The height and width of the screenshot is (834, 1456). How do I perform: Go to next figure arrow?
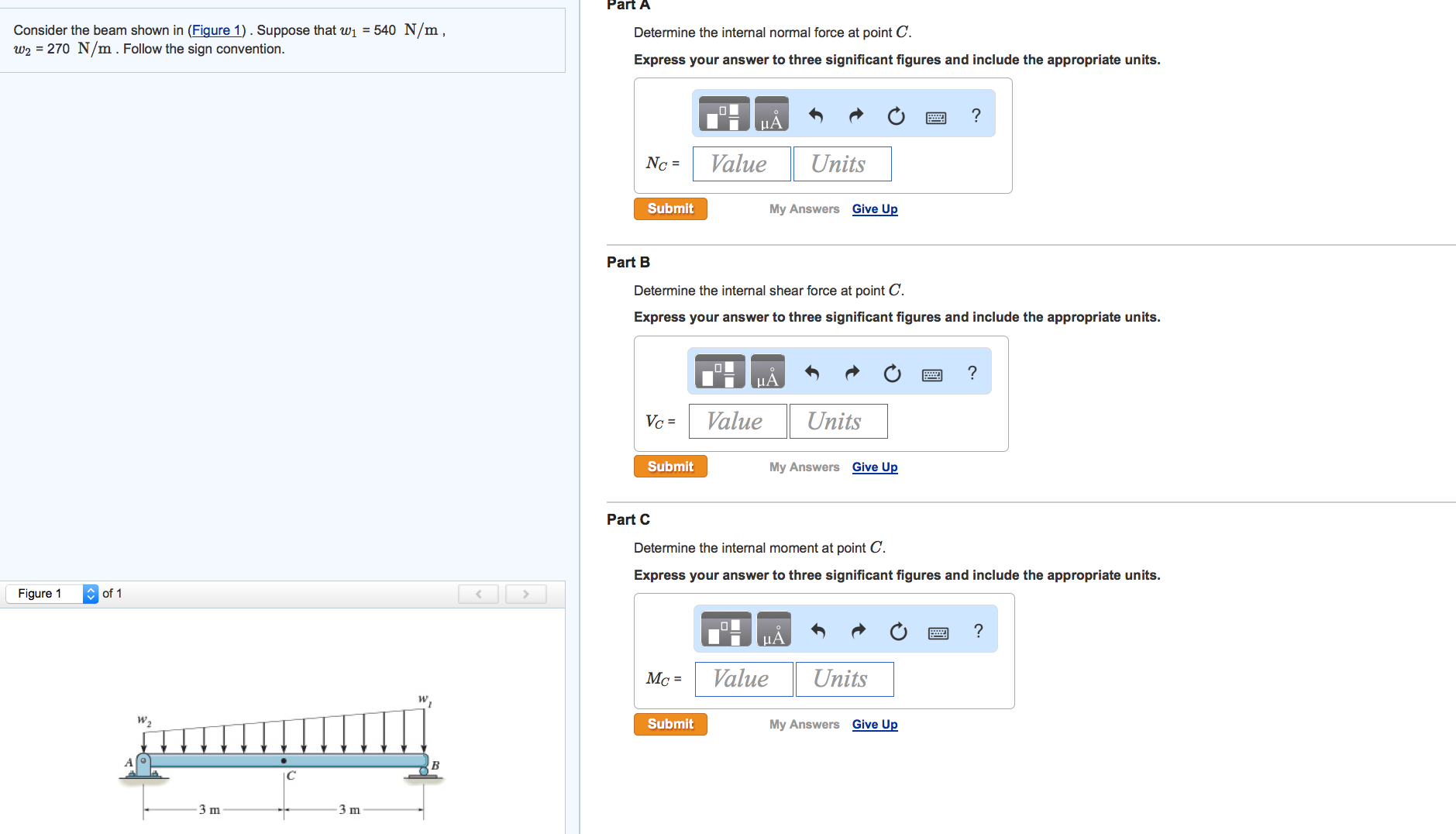tap(525, 594)
